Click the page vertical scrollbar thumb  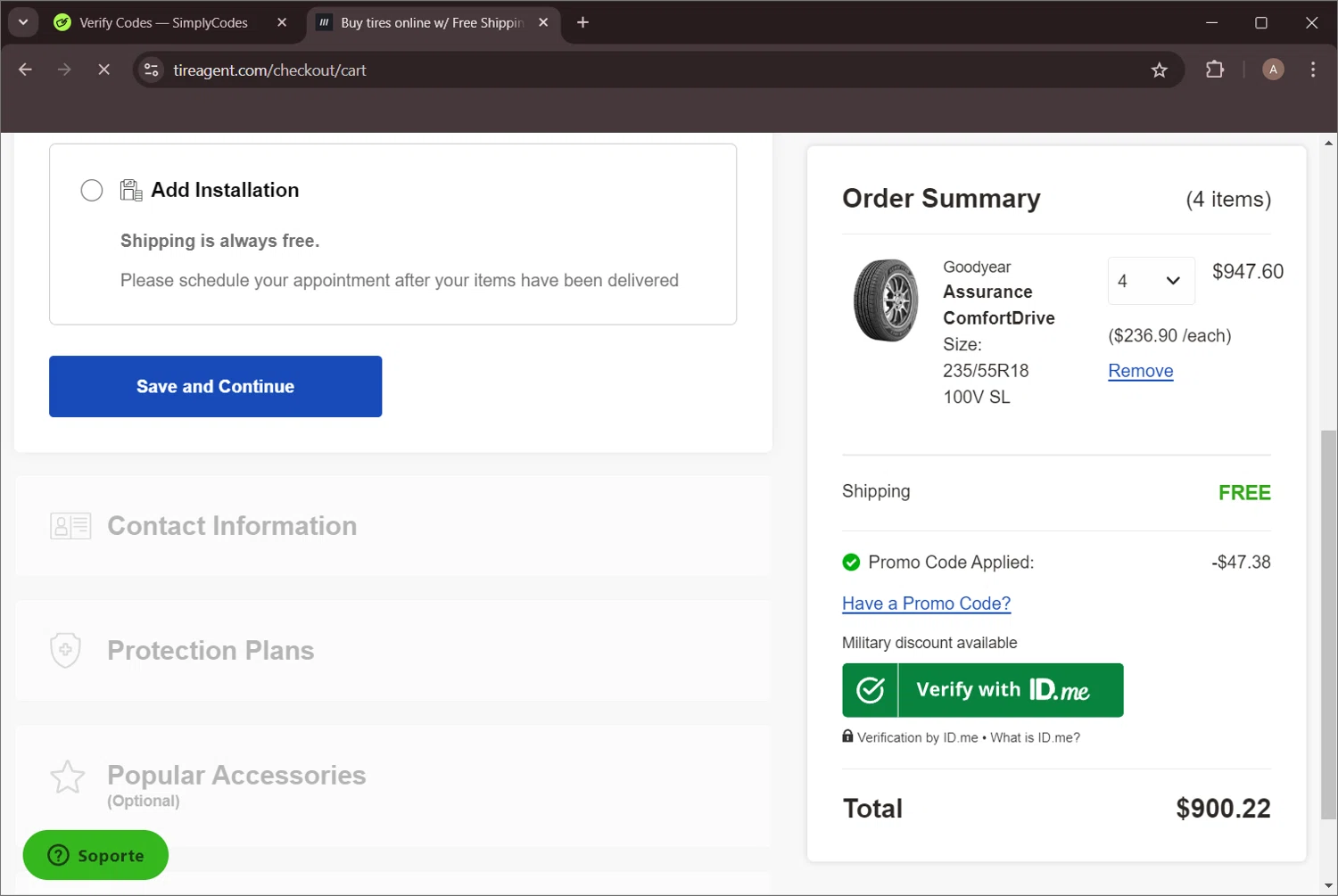click(x=1329, y=624)
